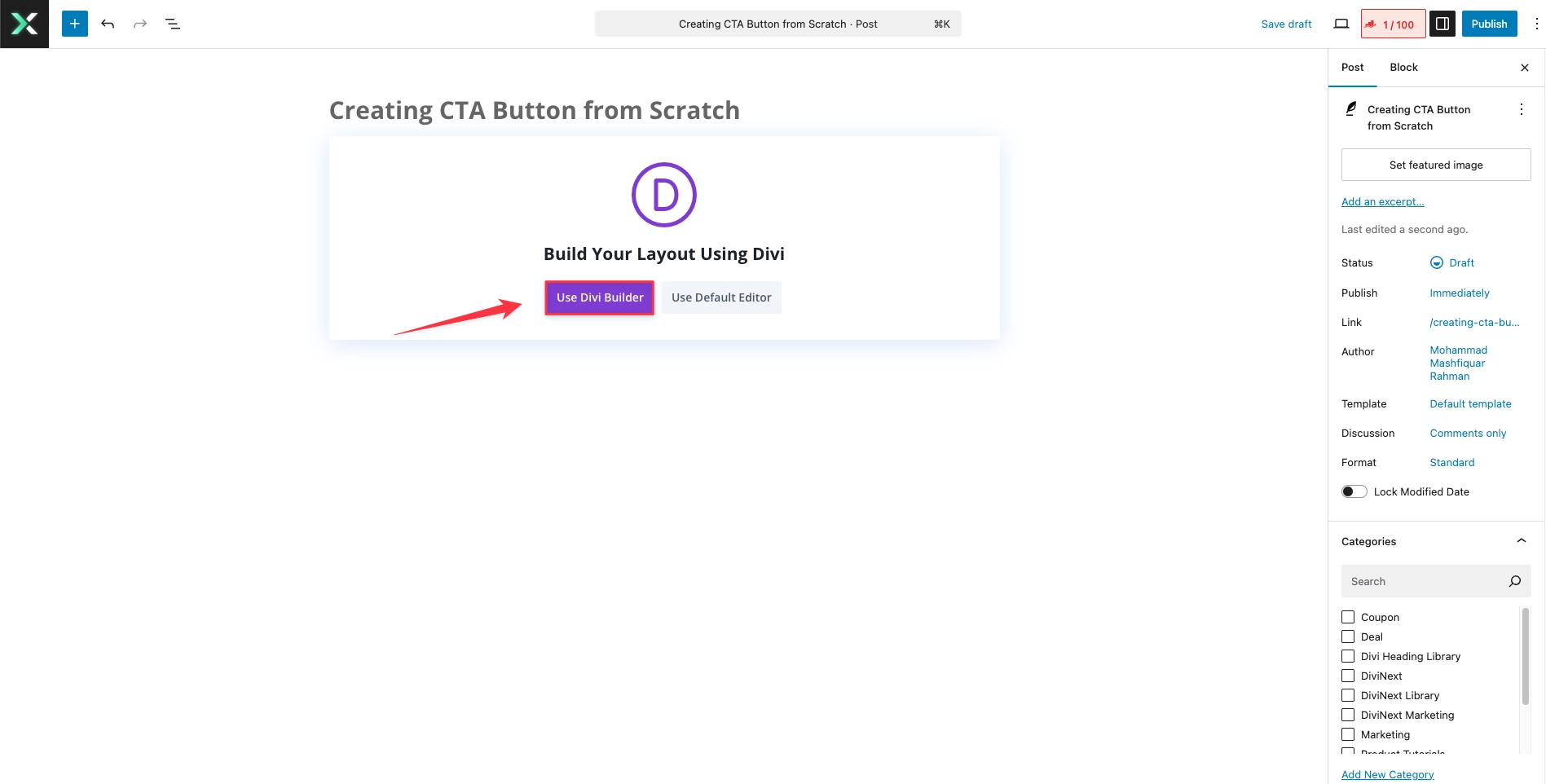The height and width of the screenshot is (784, 1546).
Task: Open the block inserter plus button
Action: tap(75, 24)
